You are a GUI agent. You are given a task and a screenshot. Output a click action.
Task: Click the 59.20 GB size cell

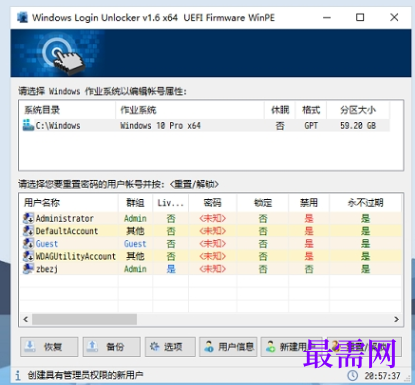[358, 126]
